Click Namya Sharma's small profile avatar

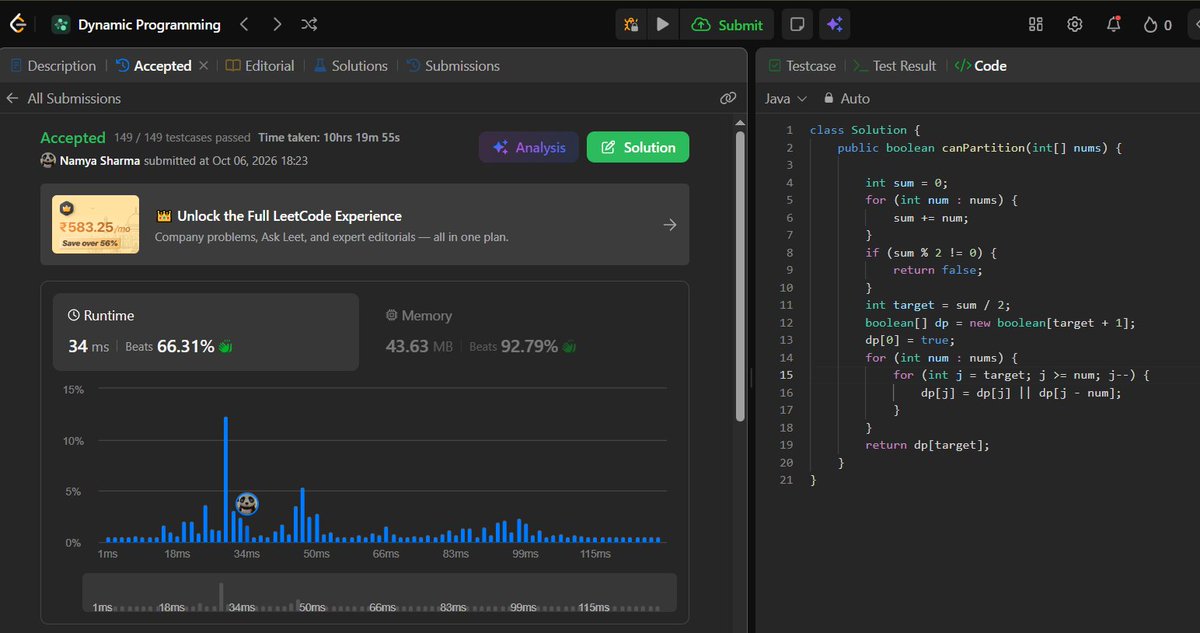pos(47,160)
